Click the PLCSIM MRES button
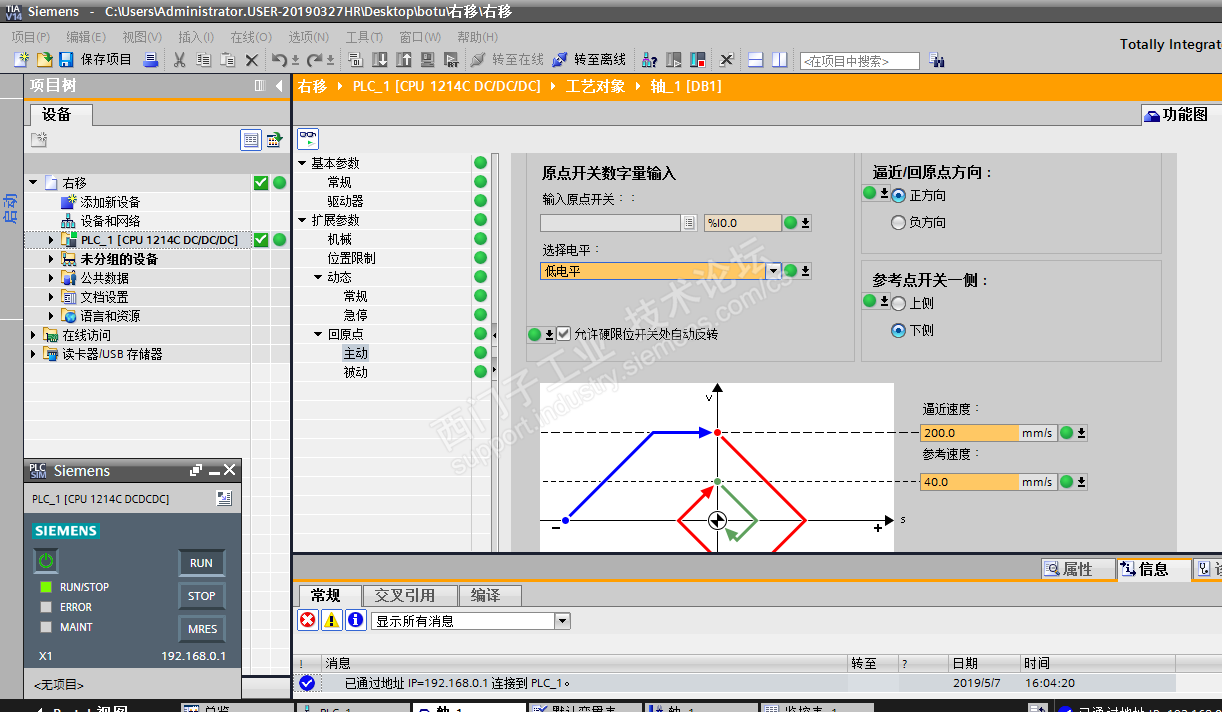Viewport: 1222px width, 712px height. (x=201, y=629)
